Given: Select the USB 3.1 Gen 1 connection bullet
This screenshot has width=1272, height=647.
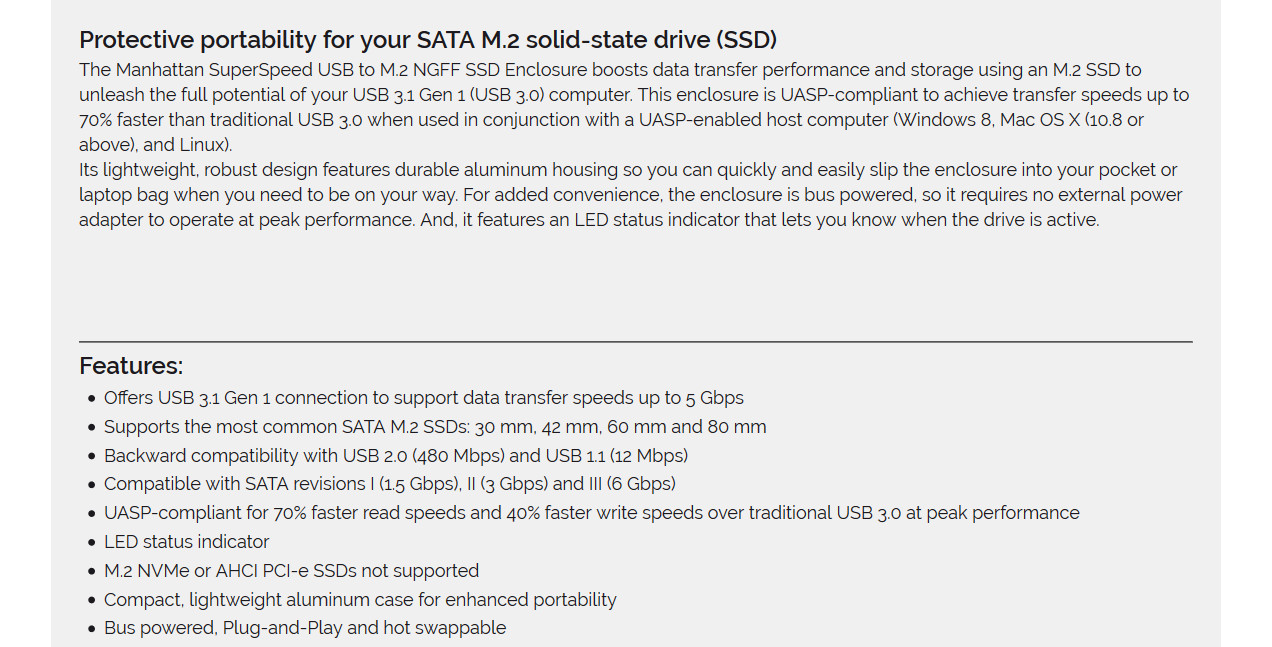Looking at the screenshot, I should click(x=424, y=398).
